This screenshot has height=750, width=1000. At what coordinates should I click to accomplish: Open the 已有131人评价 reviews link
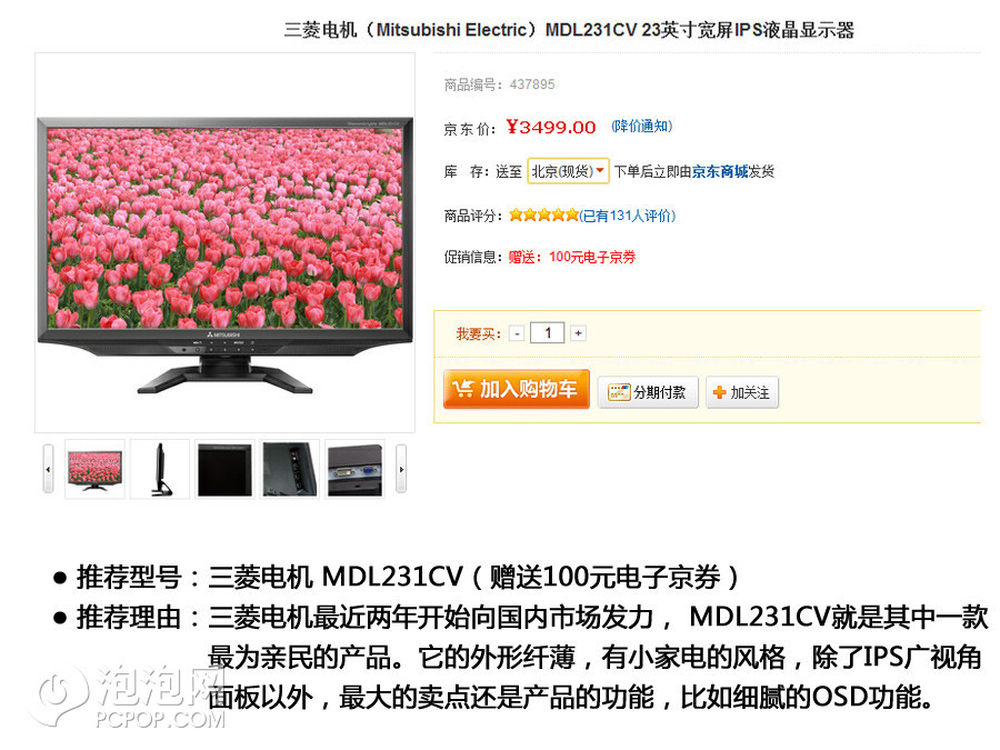pos(628,216)
